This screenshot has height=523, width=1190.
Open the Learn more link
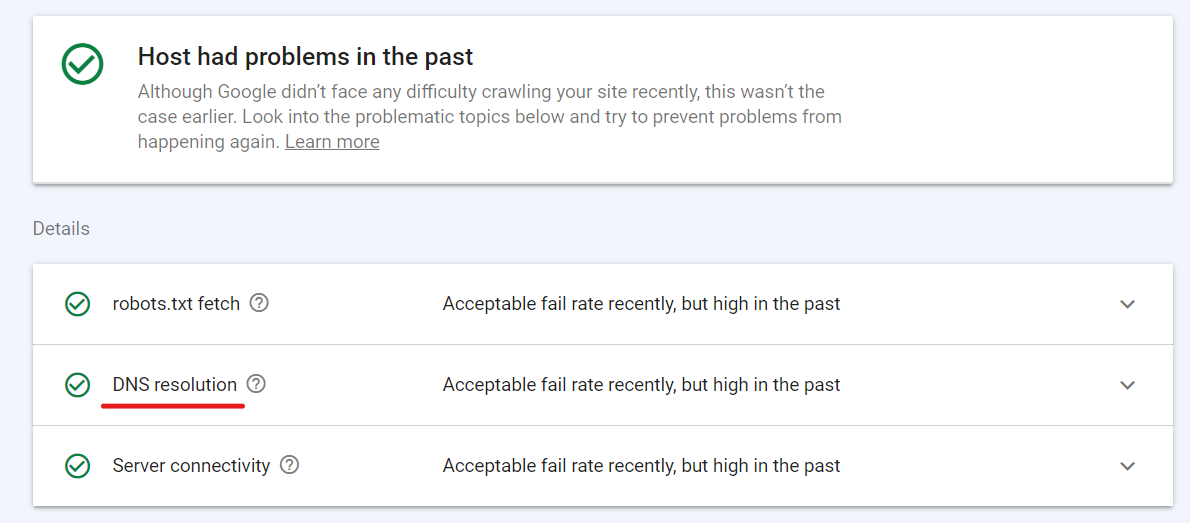click(x=332, y=142)
